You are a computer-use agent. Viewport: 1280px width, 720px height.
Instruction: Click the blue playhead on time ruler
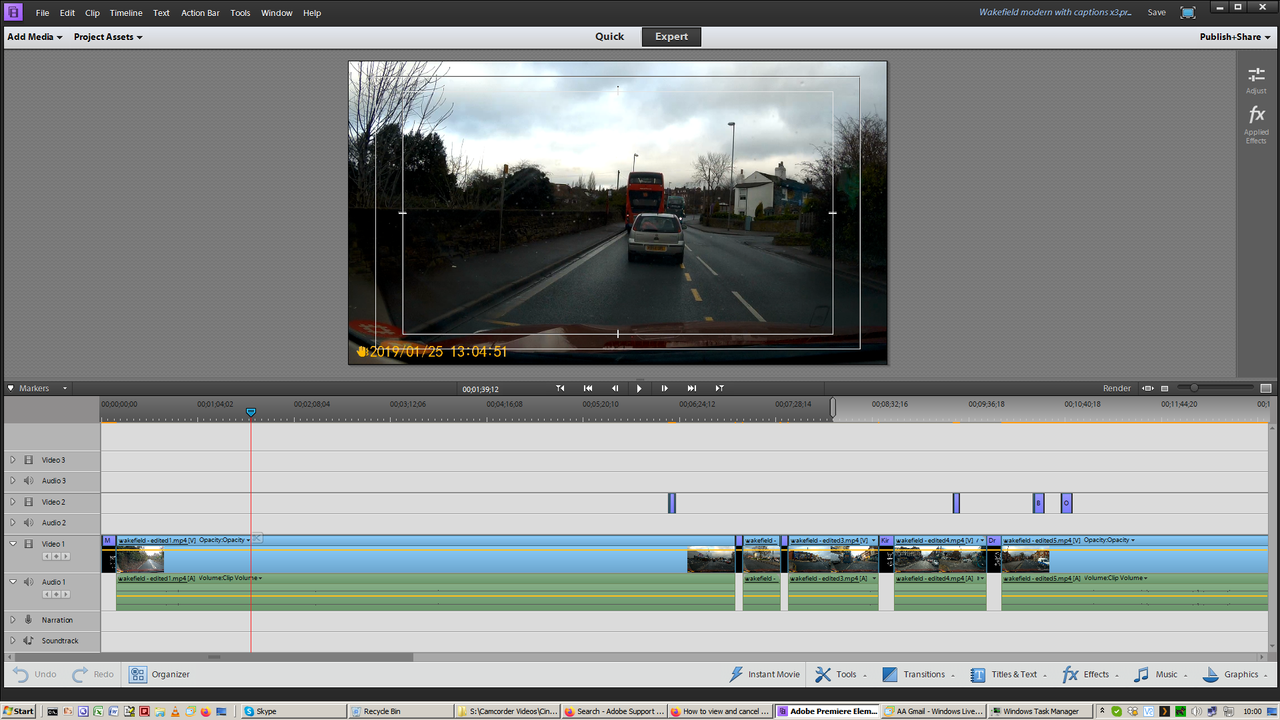pyautogui.click(x=251, y=411)
